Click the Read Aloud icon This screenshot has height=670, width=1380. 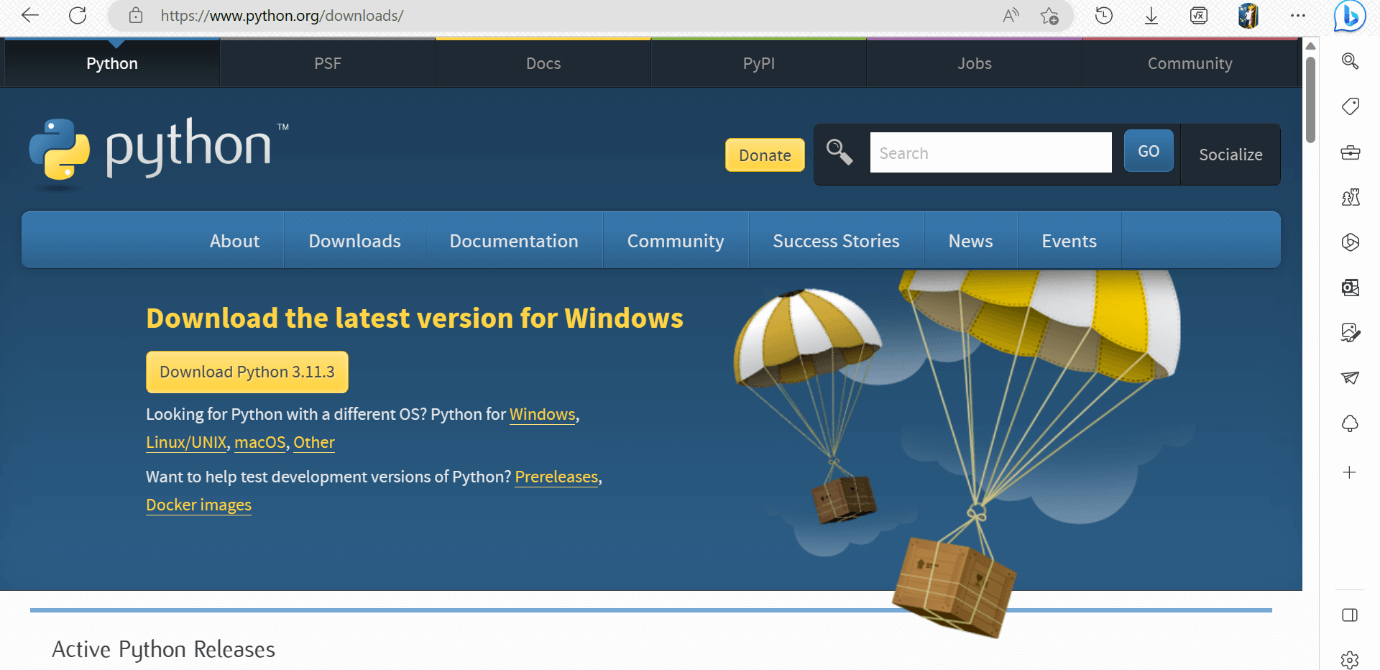click(1011, 16)
